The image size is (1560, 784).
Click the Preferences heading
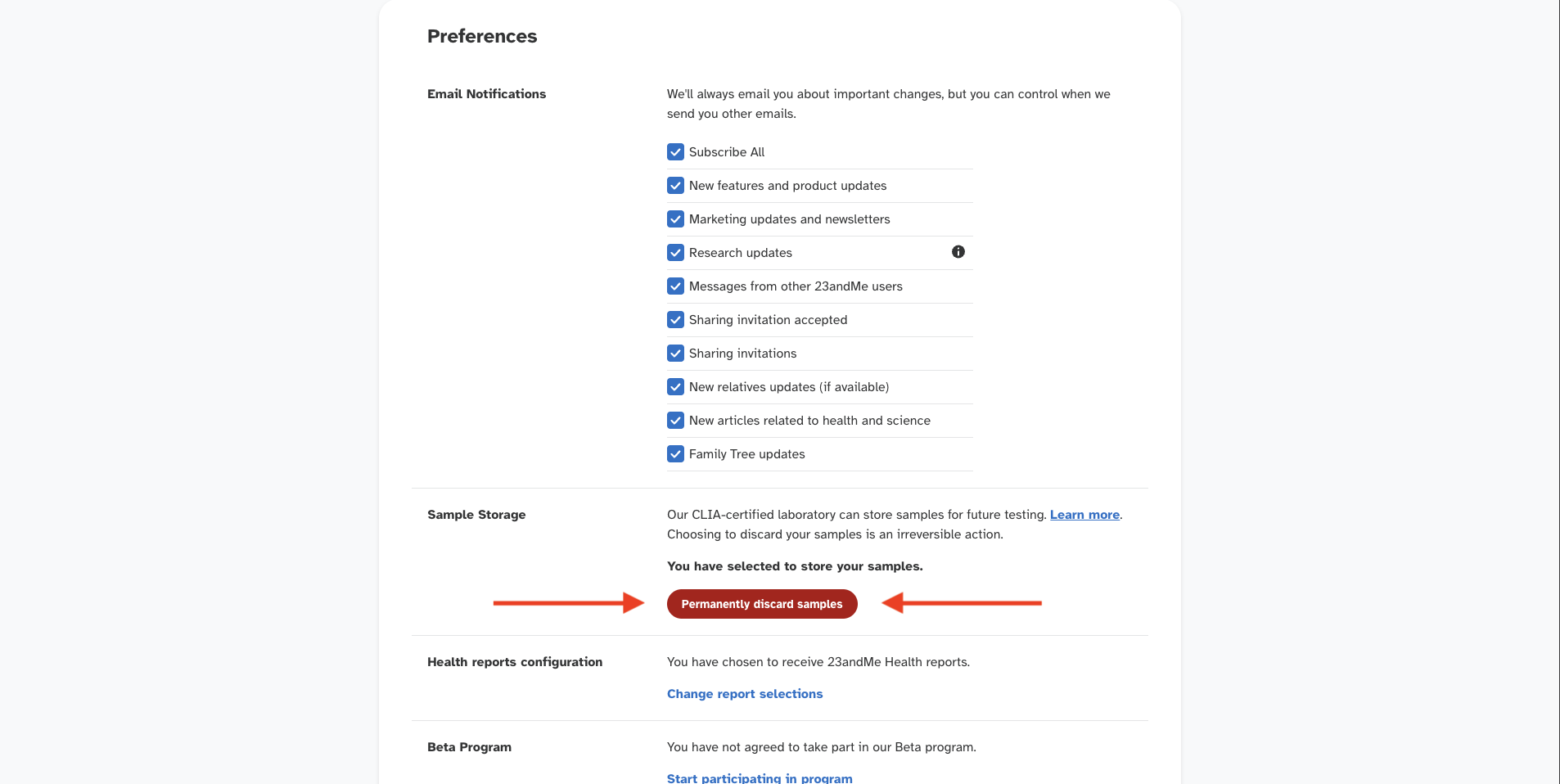(x=481, y=36)
